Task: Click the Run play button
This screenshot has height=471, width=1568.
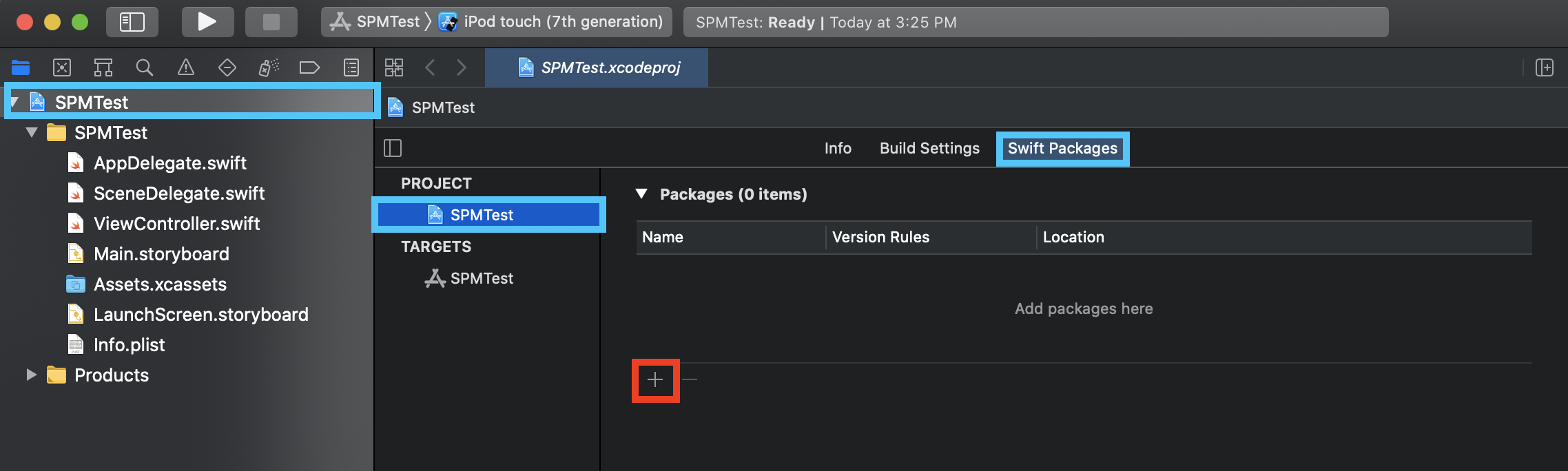Action: 207,22
